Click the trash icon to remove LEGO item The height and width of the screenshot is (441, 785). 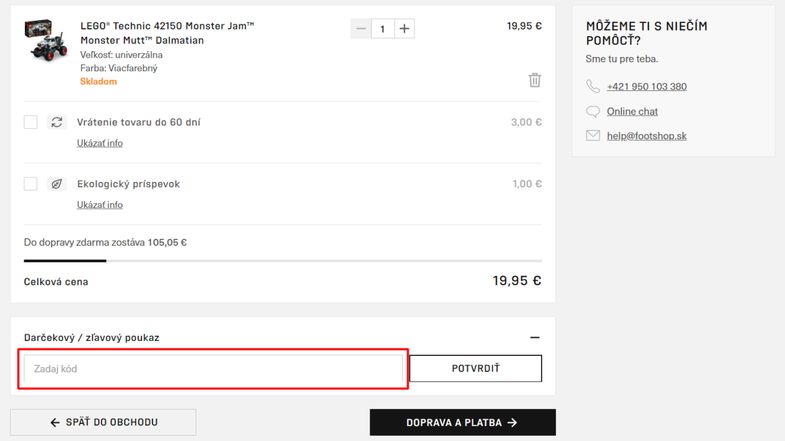tap(535, 80)
